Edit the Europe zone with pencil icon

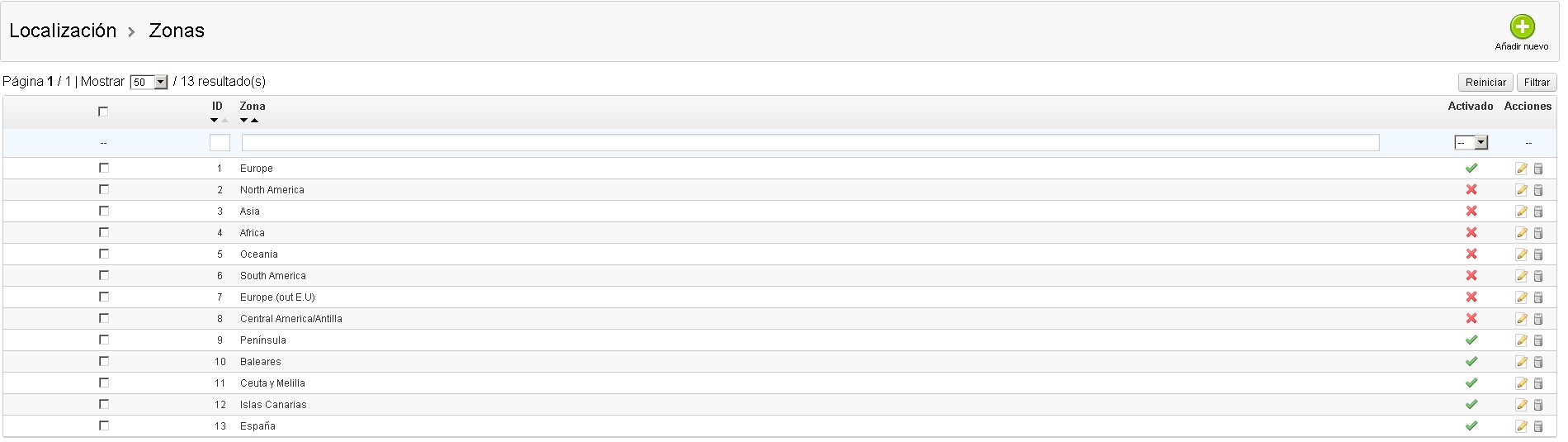[1522, 169]
